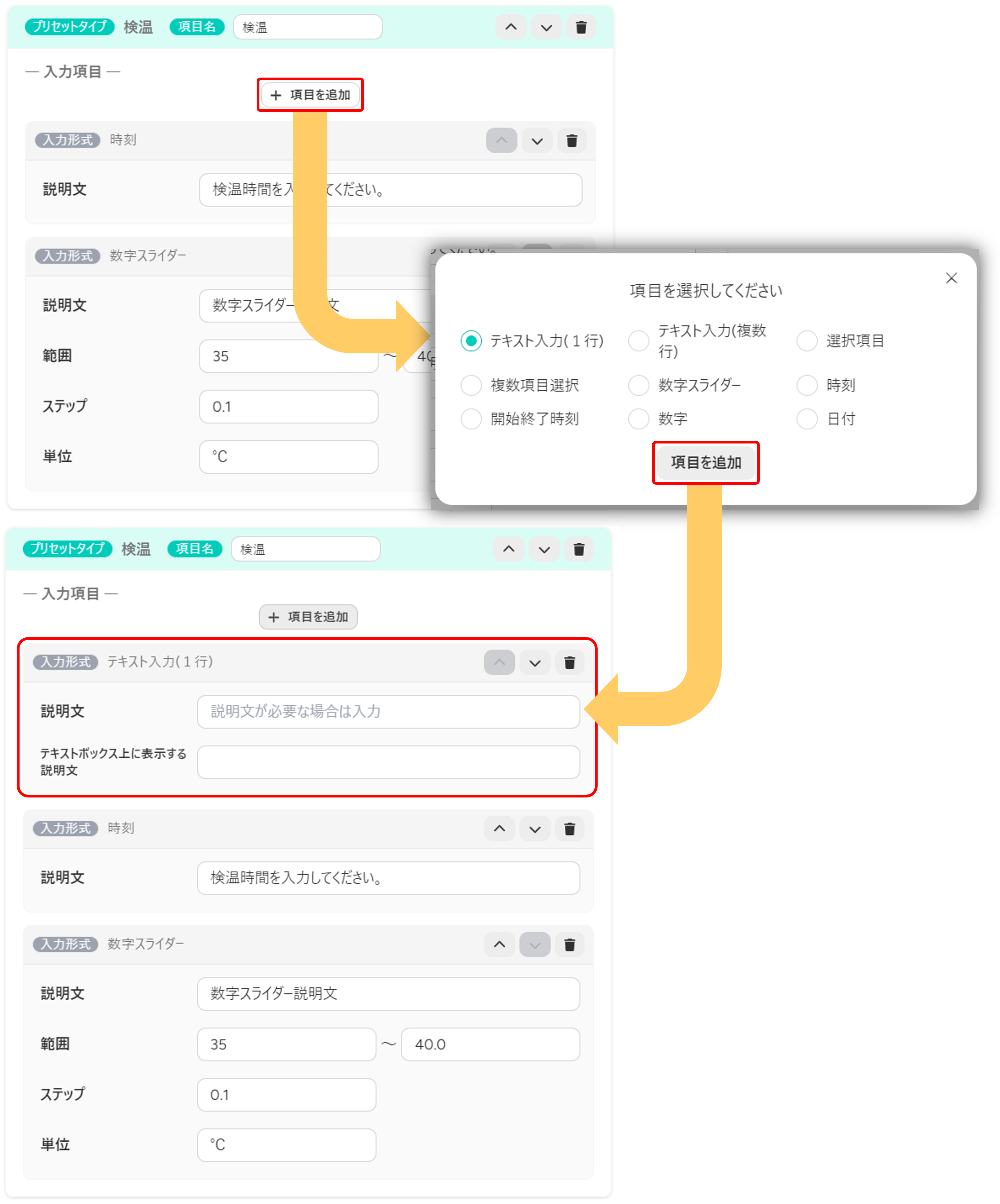Move 検温 preset up in top panel
The image size is (1000, 1204).
511,27
